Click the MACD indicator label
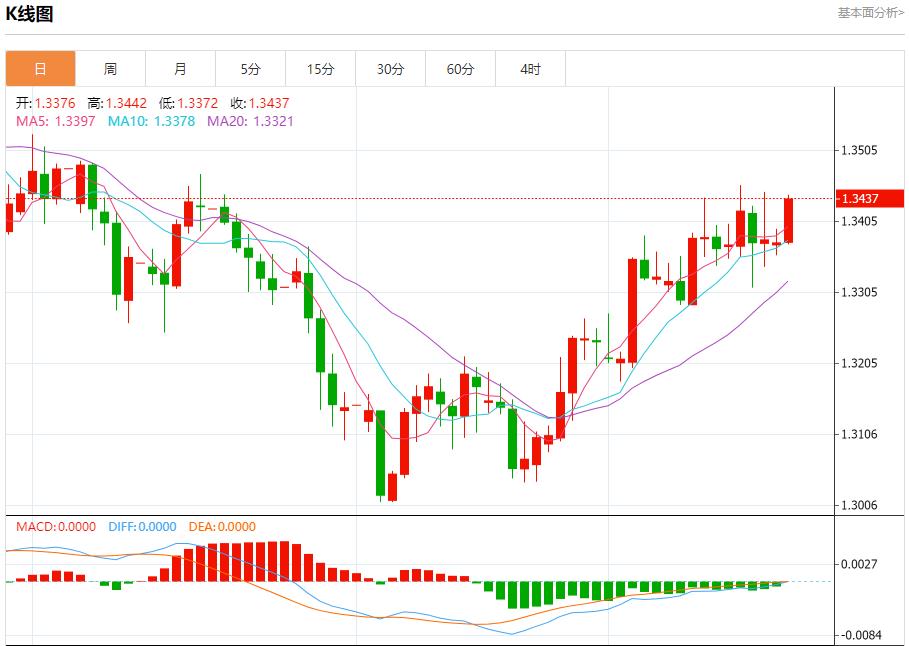This screenshot has height=646, width=909. [x=55, y=527]
